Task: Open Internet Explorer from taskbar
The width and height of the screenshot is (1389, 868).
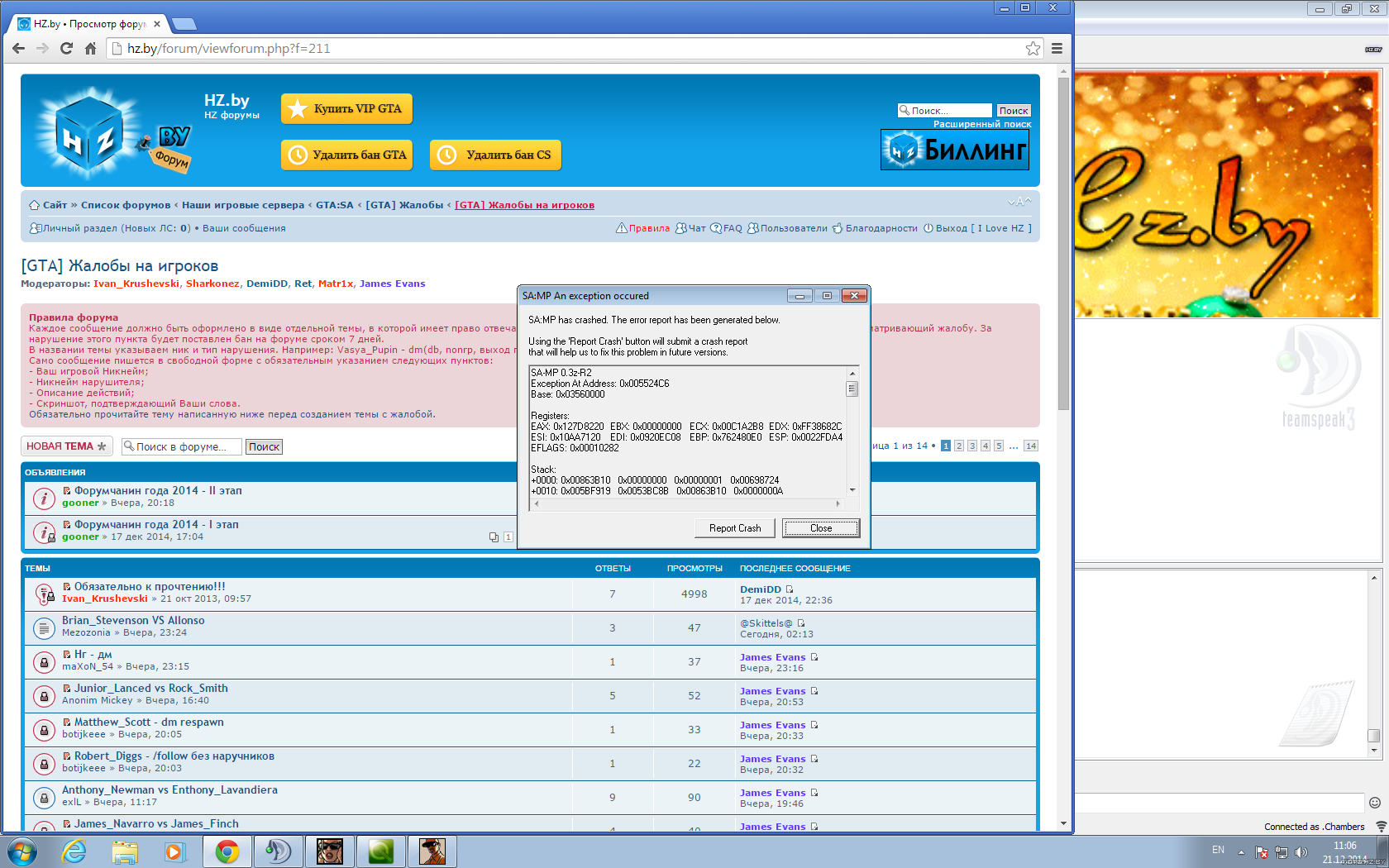Action: pyautogui.click(x=74, y=851)
